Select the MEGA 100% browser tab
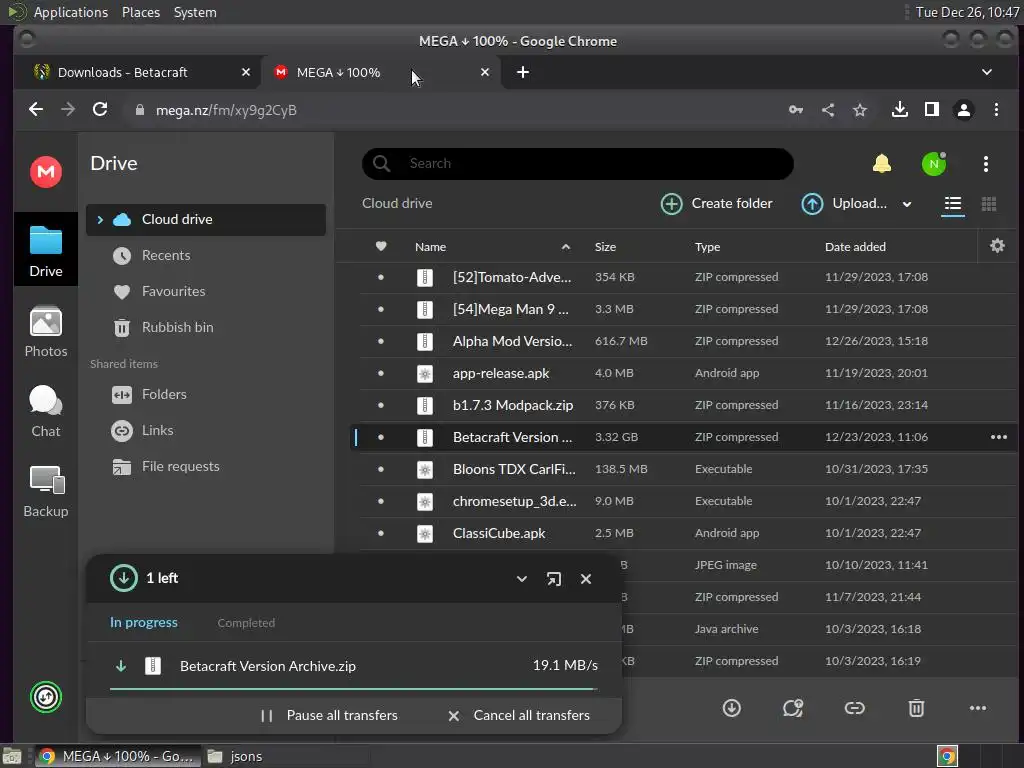Image resolution: width=1024 pixels, height=768 pixels. (381, 72)
